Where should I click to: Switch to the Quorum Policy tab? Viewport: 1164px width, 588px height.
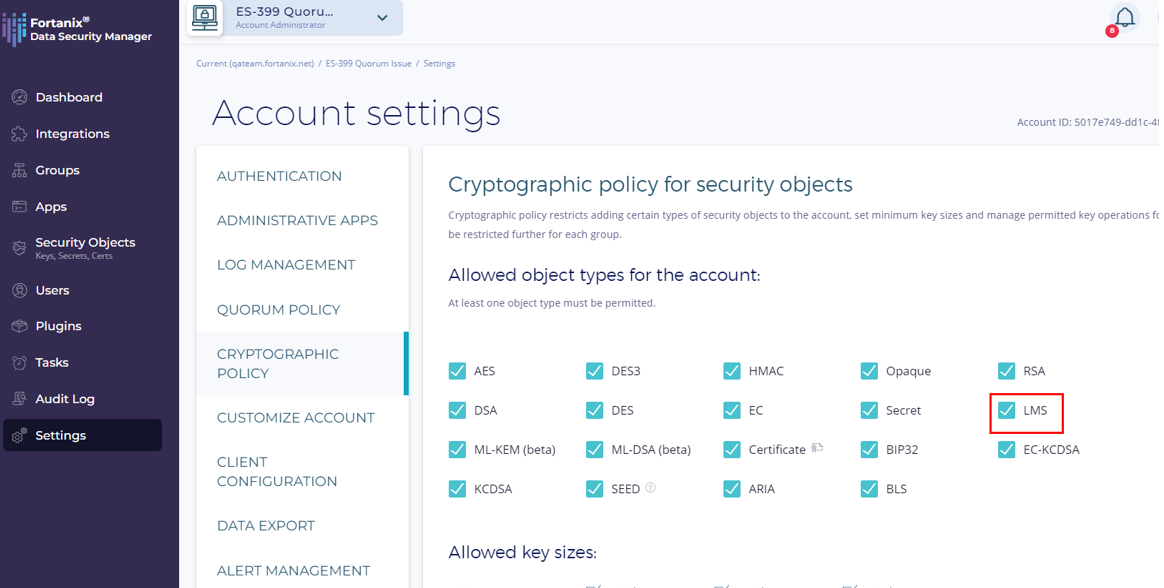point(278,310)
